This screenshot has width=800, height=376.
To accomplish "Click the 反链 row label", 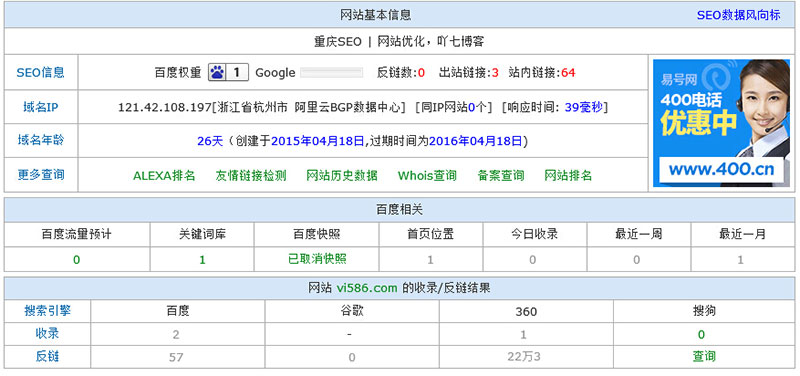I will [47, 357].
